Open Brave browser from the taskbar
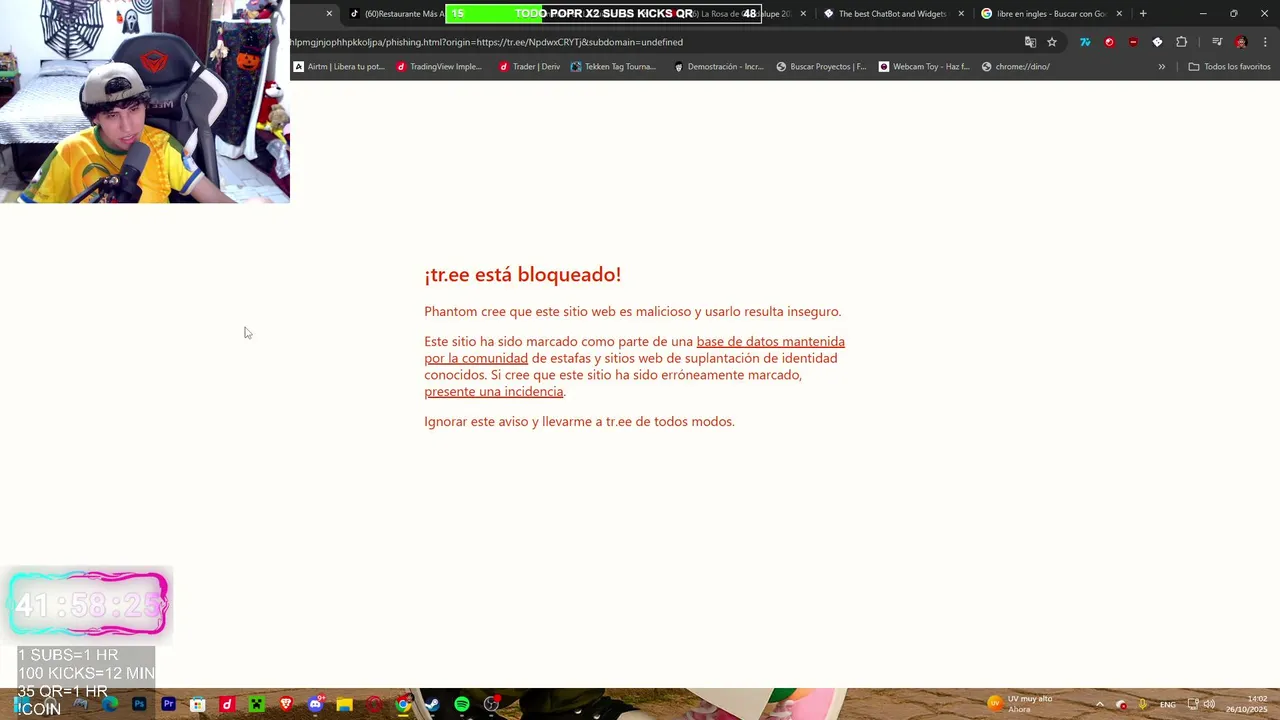The width and height of the screenshot is (1280, 720). (x=286, y=704)
